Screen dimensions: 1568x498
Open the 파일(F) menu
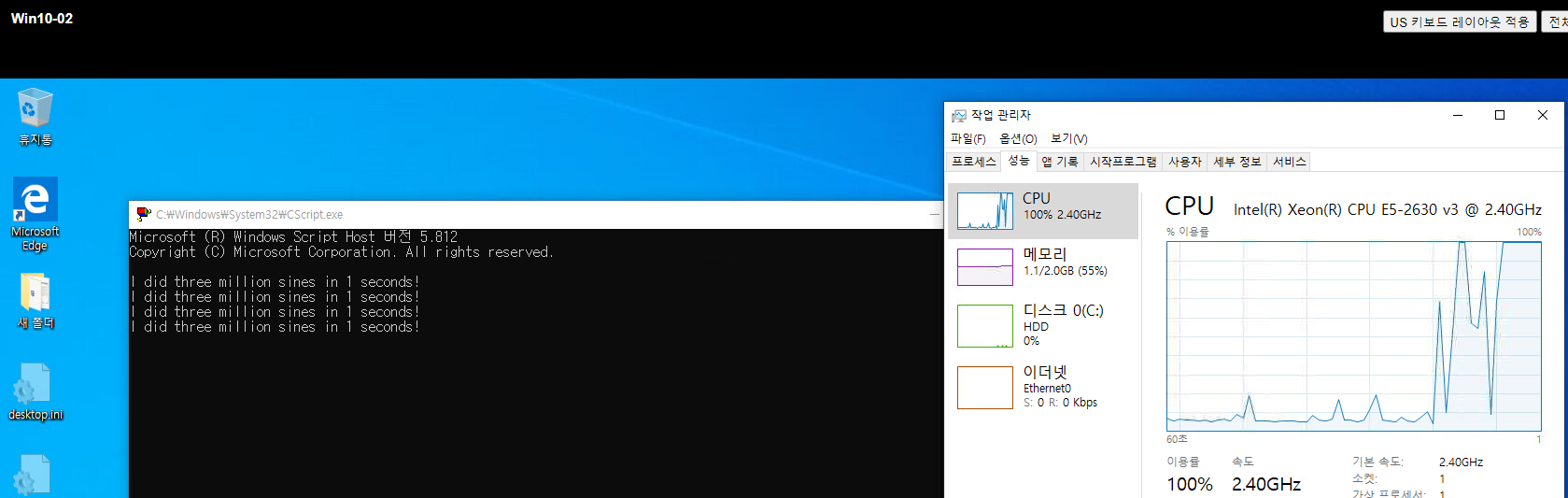coord(968,138)
